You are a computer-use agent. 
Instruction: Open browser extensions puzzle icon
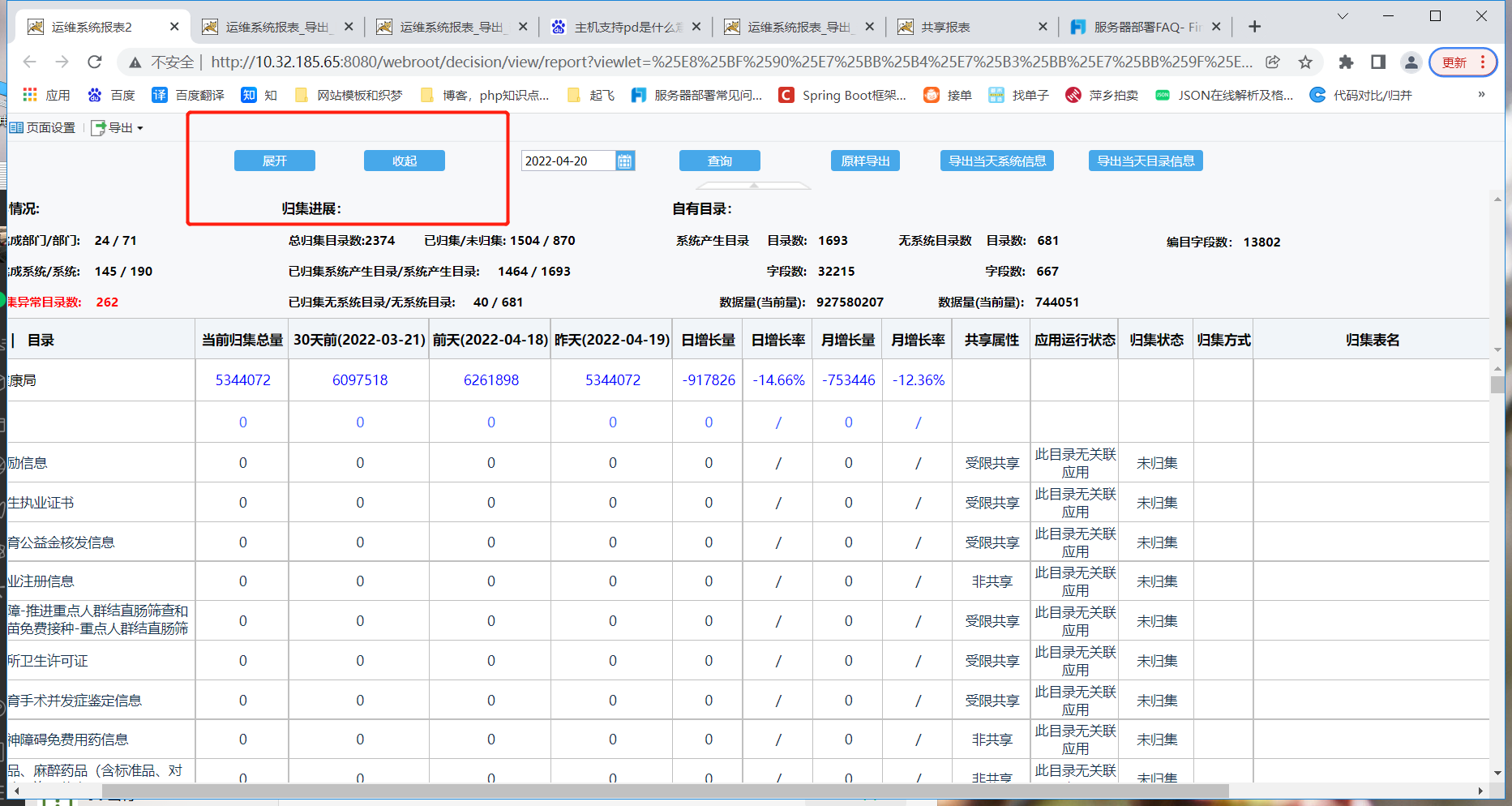1346,62
